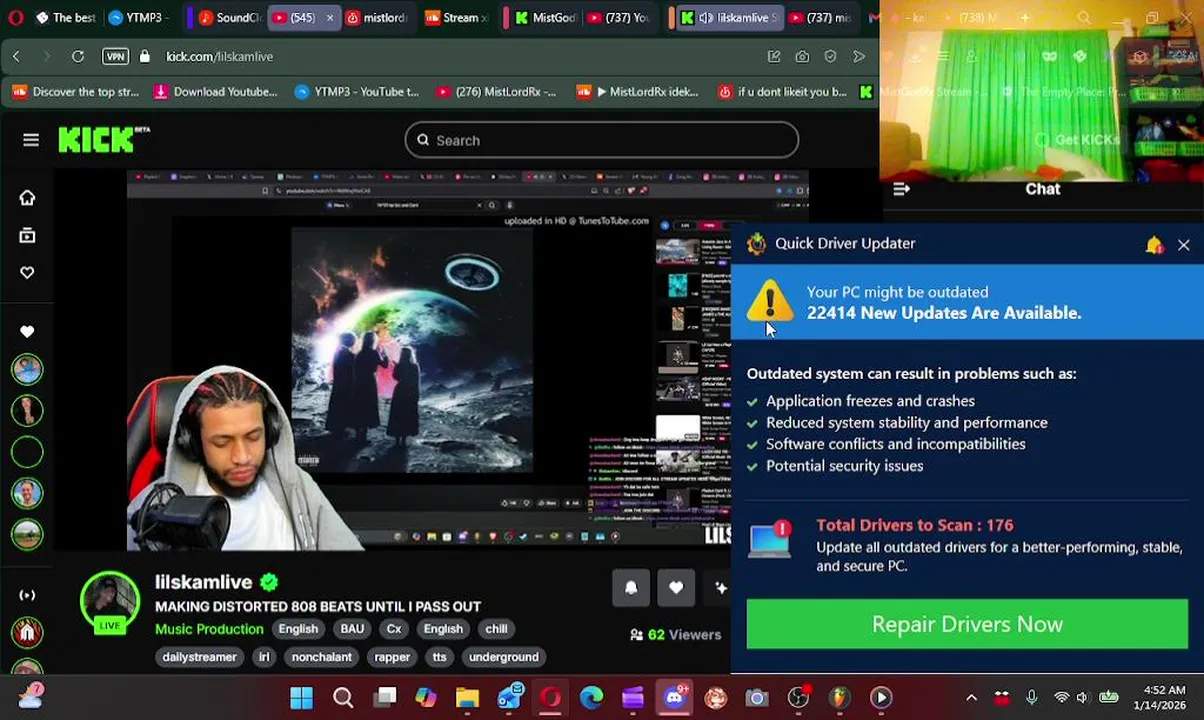Click the follow heart button
The height and width of the screenshot is (720, 1204).
click(676, 588)
